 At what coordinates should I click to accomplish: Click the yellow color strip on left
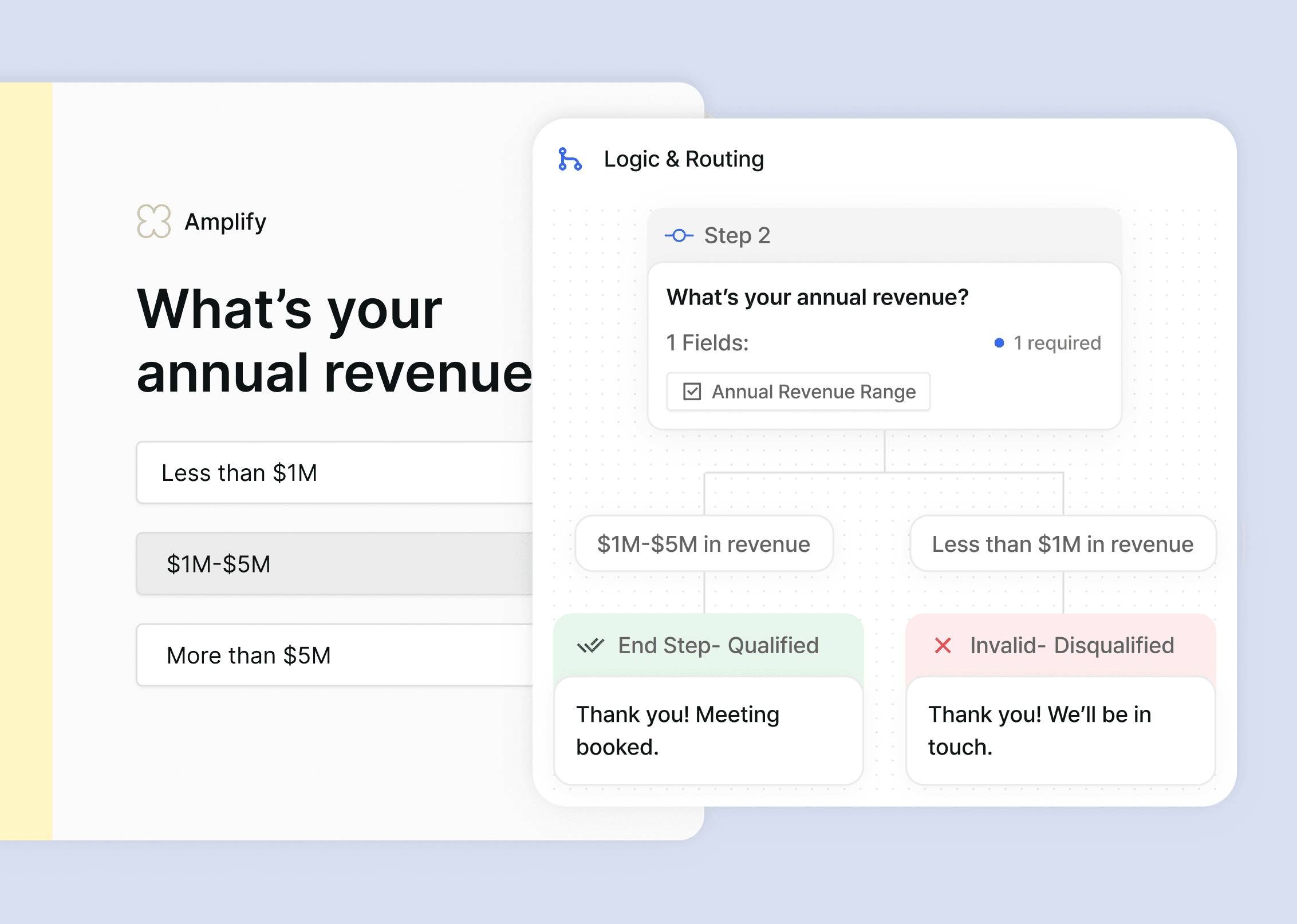pyautogui.click(x=26, y=461)
